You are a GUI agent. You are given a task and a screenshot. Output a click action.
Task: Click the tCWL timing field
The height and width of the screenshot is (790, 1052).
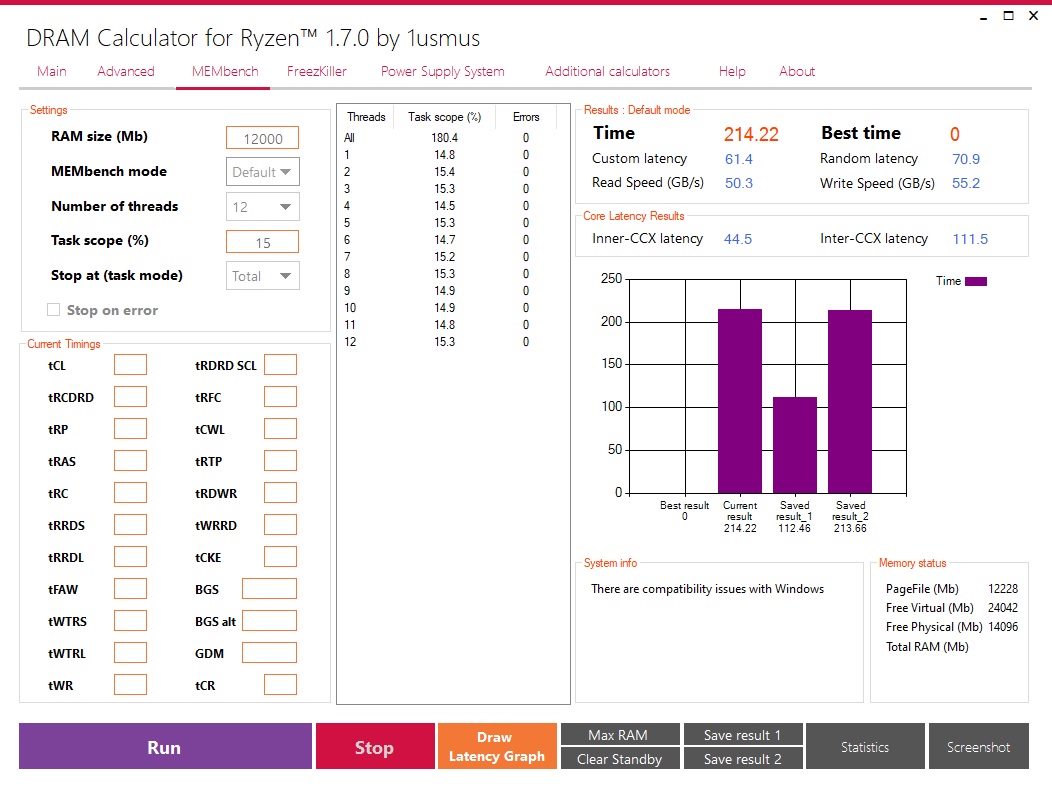click(x=280, y=429)
